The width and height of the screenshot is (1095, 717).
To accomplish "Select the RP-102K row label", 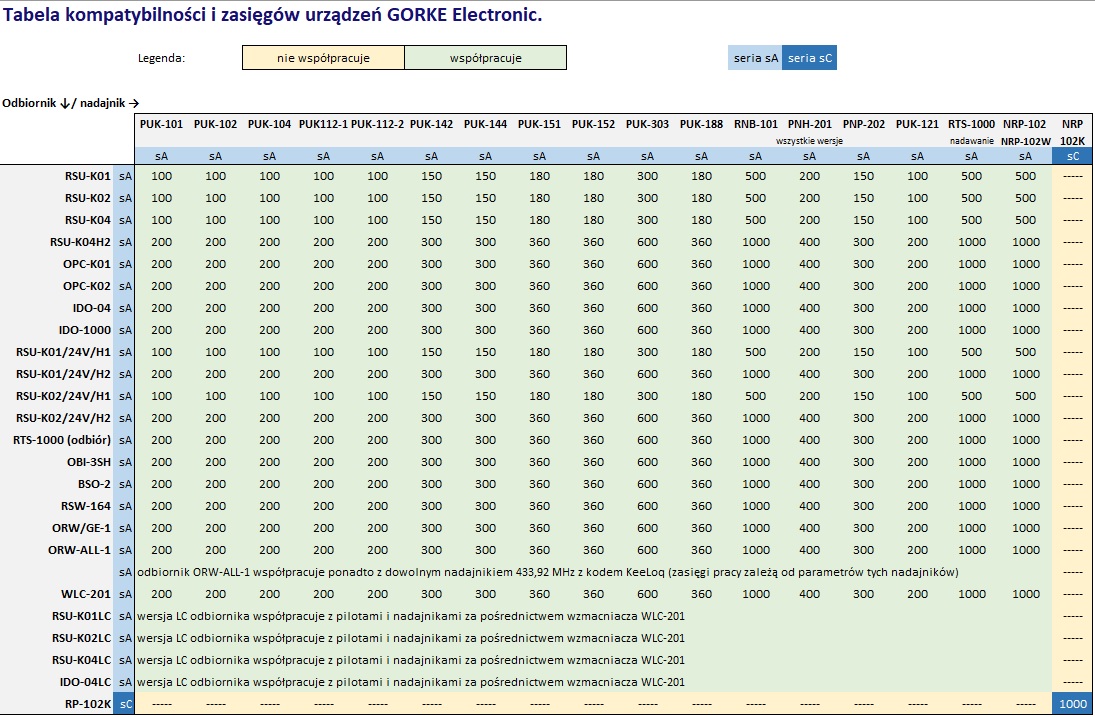I will click(85, 704).
